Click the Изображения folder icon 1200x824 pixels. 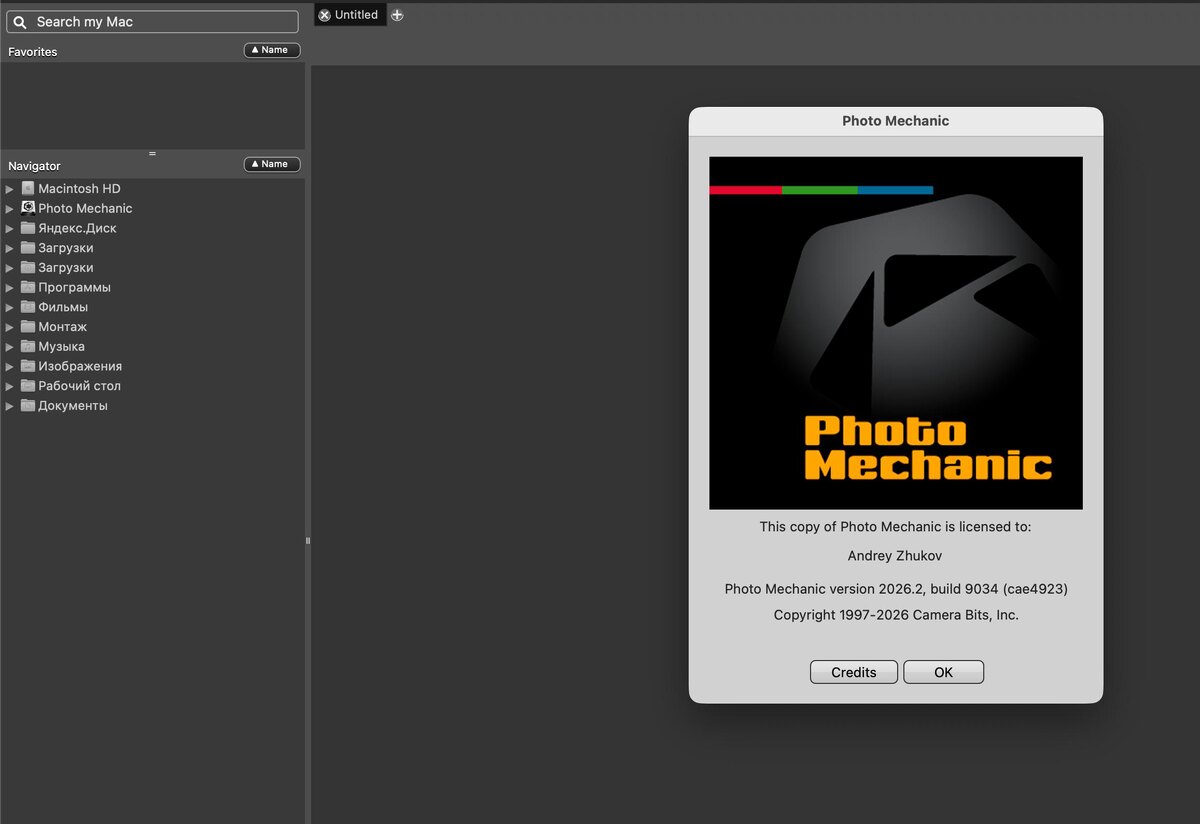tap(28, 366)
